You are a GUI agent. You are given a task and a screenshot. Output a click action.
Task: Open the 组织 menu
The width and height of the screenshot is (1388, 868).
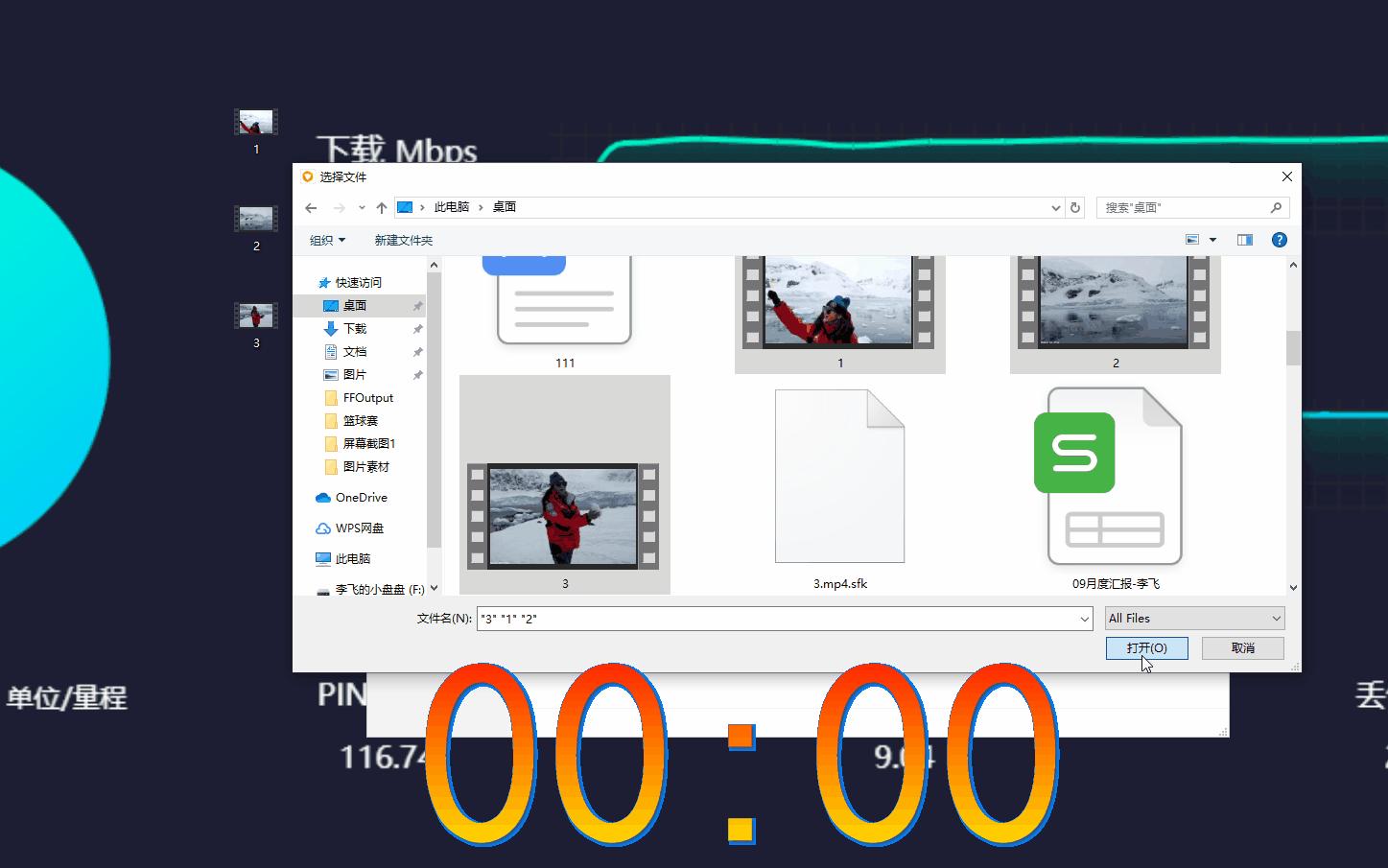point(327,241)
